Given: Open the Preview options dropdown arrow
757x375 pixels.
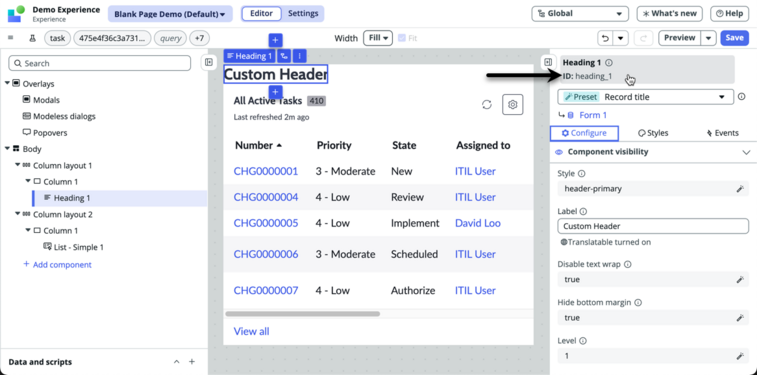Looking at the screenshot, I should point(708,38).
